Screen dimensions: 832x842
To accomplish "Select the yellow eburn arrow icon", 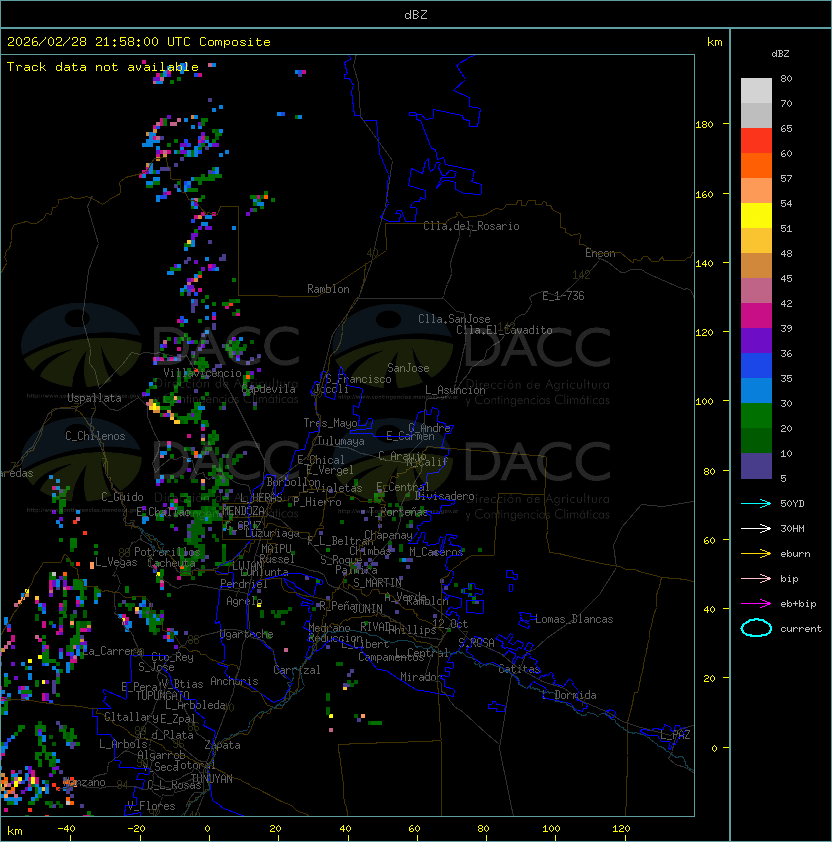I will (756, 553).
